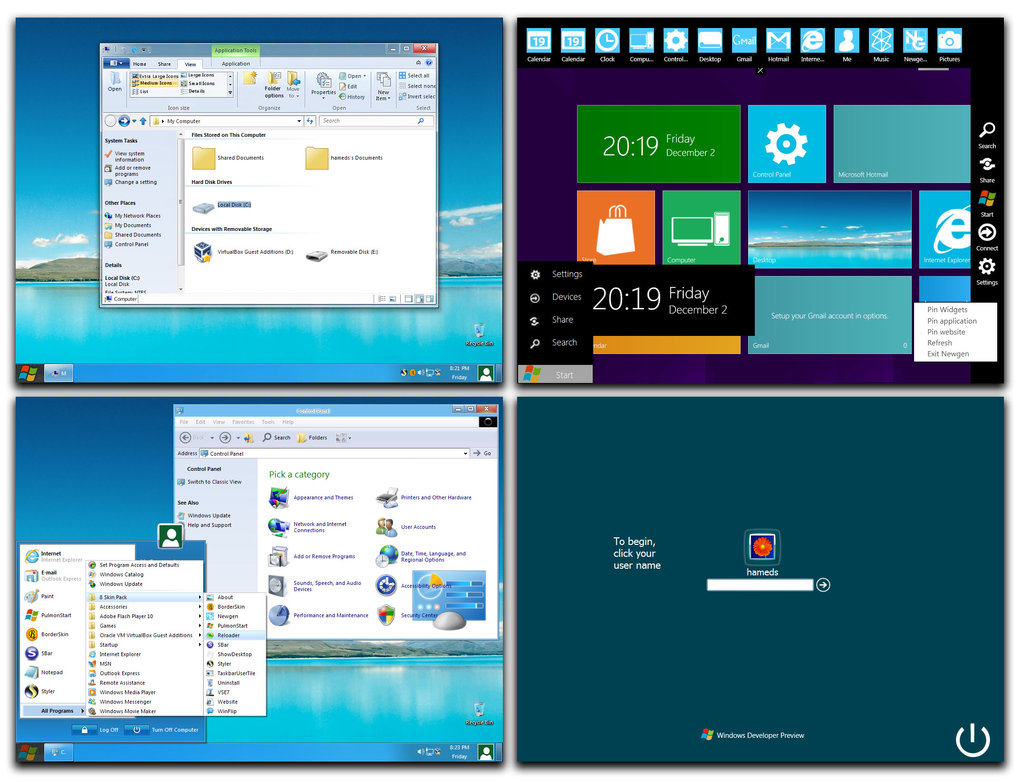
Task: Click the Me shortcut in Newgen top strip
Action: pos(846,46)
